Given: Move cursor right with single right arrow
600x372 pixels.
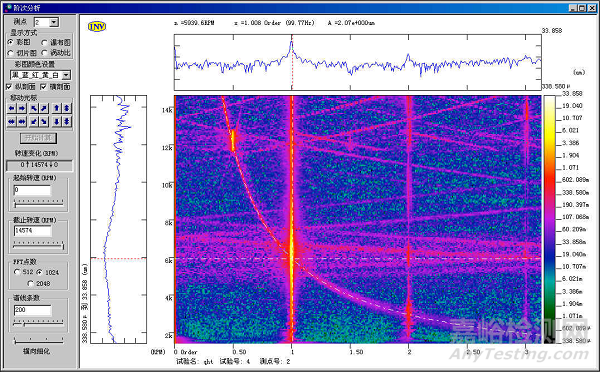Looking at the screenshot, I should pyautogui.click(x=22, y=108).
